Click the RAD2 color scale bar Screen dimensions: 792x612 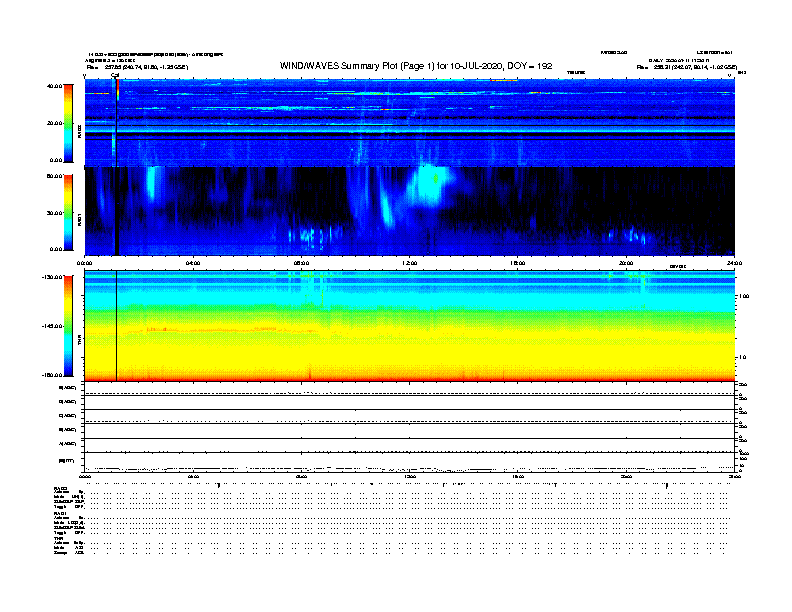(68, 123)
